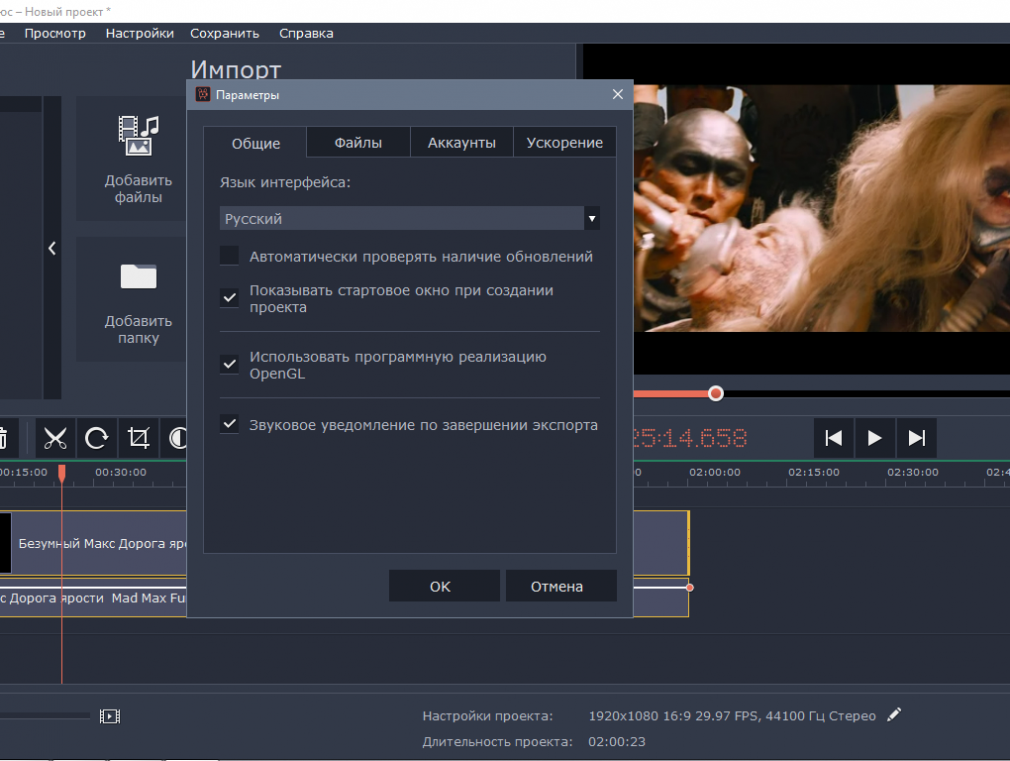Open the color adjustment half-circle tool
The image size is (1010, 761).
(177, 439)
